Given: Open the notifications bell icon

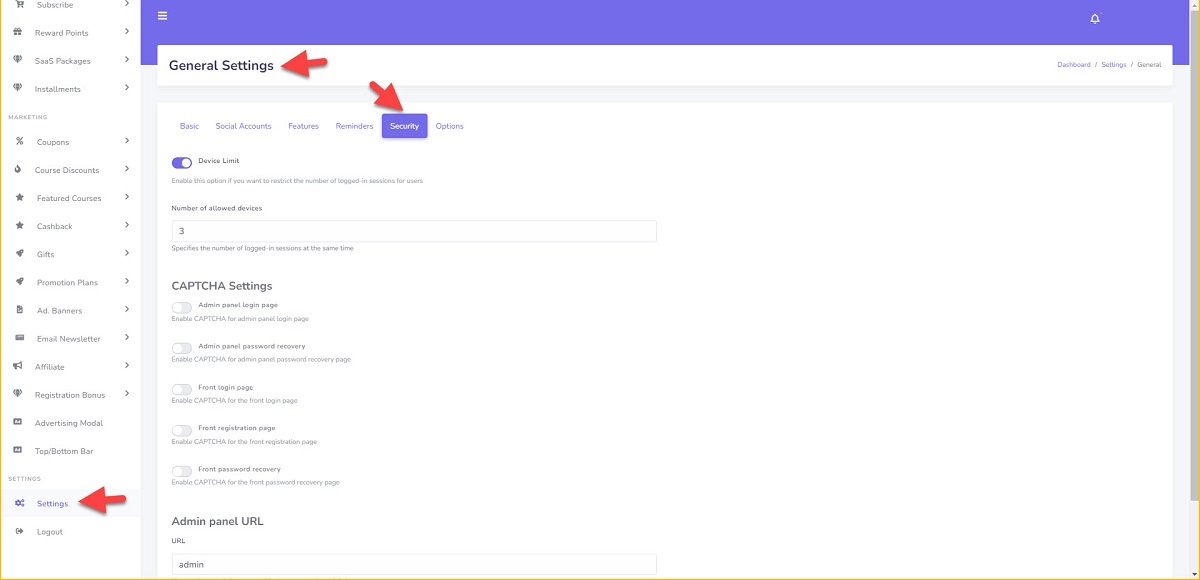Looking at the screenshot, I should click(x=1094, y=19).
